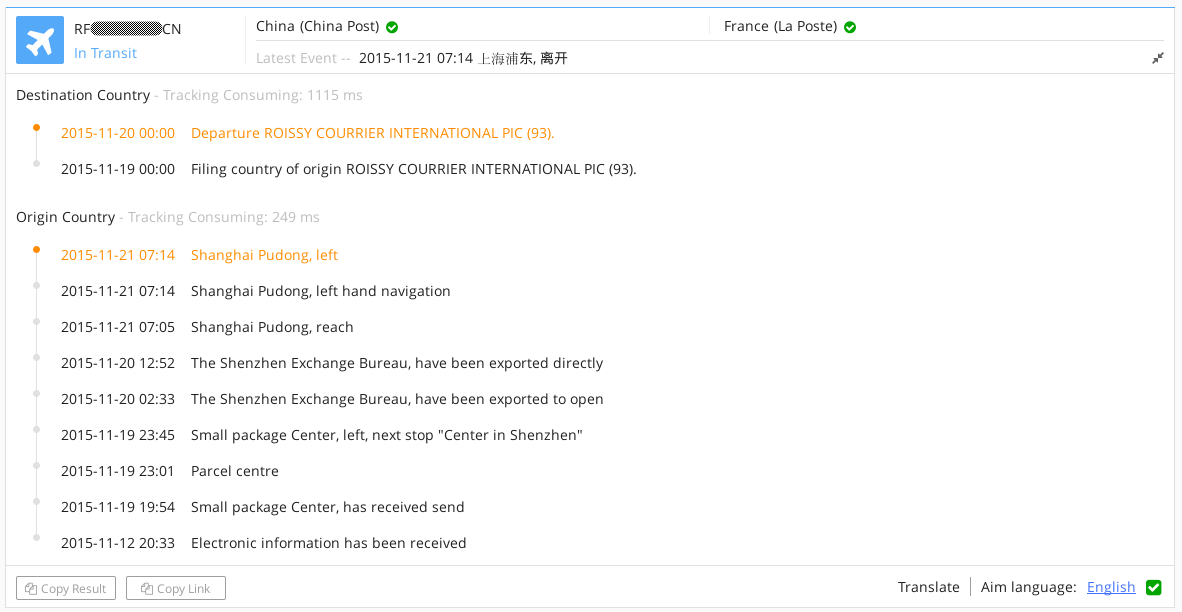Image resolution: width=1182 pixels, height=612 pixels.
Task: Click the green check beside China Post
Action: (392, 27)
